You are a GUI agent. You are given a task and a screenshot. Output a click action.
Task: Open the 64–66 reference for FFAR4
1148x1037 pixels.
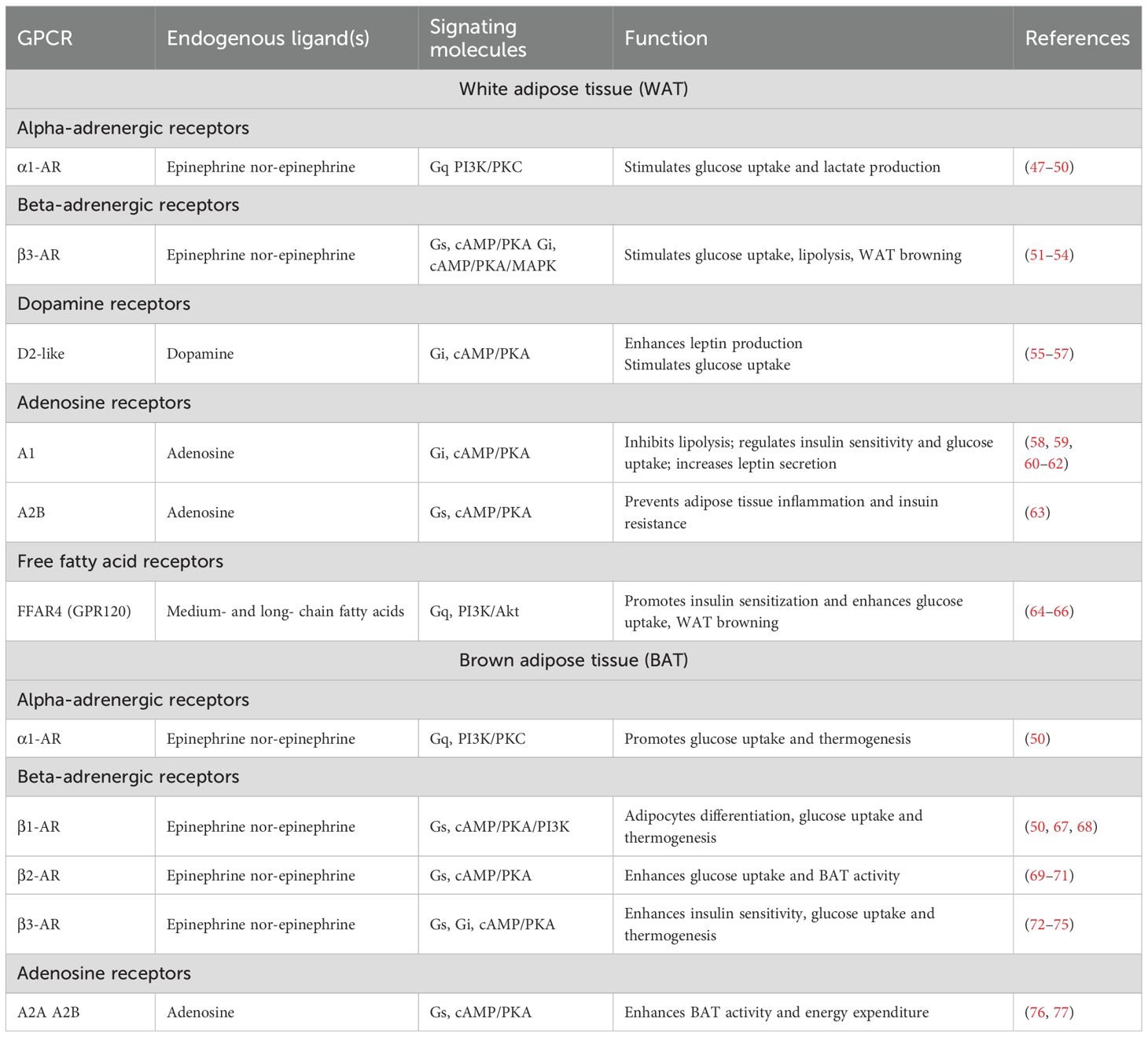click(x=1049, y=612)
